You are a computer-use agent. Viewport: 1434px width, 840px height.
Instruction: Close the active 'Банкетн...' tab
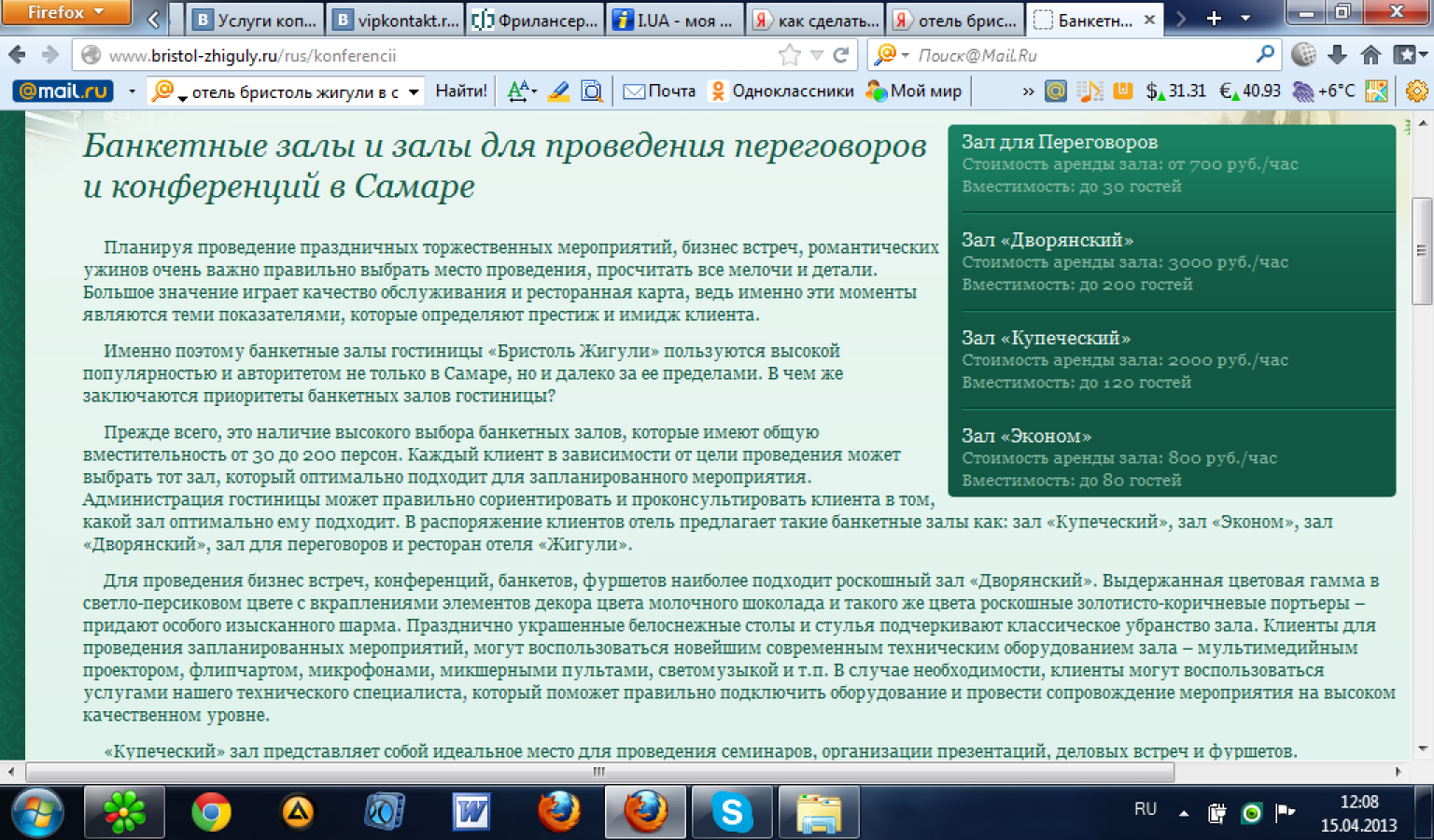(1149, 20)
